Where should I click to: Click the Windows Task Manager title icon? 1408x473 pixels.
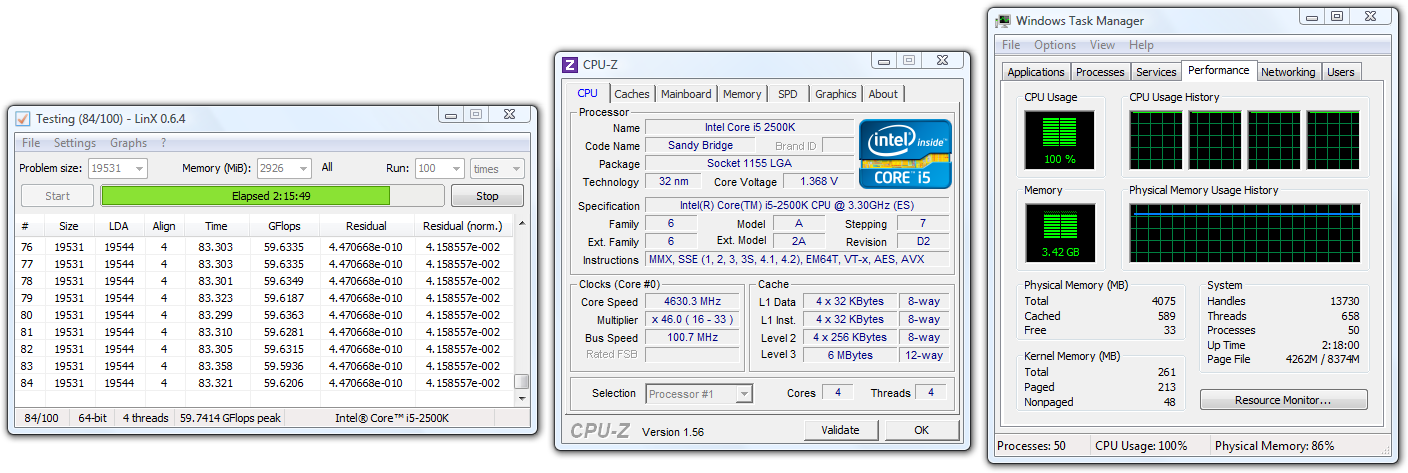click(1002, 20)
